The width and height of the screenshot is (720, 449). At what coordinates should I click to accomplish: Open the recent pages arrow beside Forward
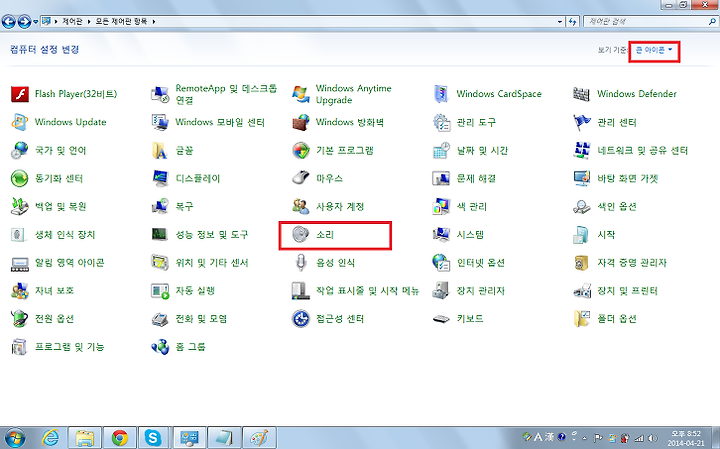tap(35, 22)
